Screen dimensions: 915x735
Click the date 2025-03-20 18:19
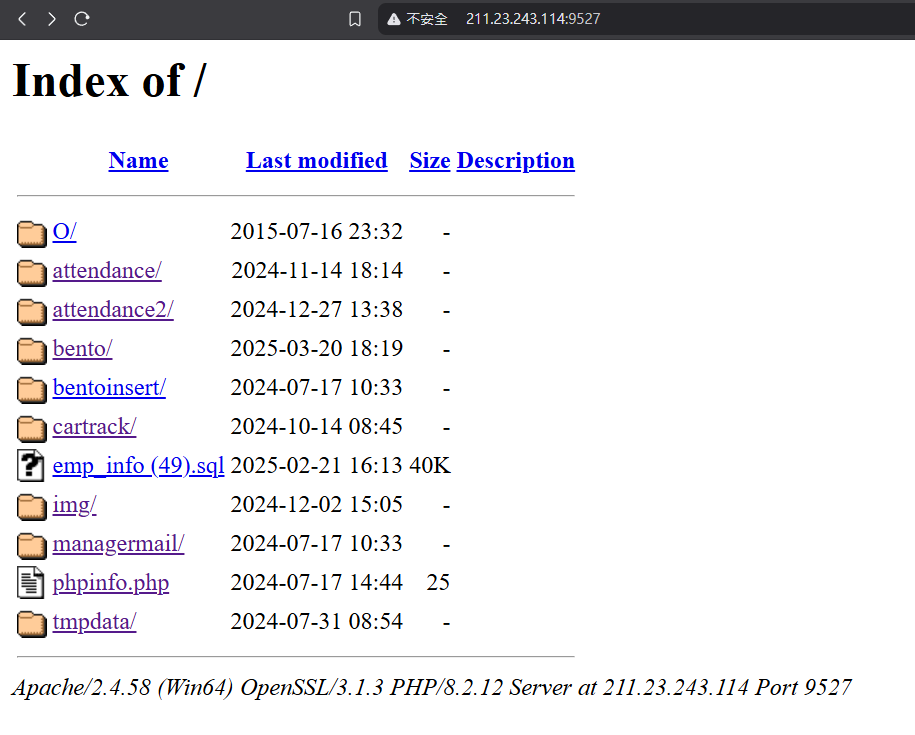[x=316, y=349]
